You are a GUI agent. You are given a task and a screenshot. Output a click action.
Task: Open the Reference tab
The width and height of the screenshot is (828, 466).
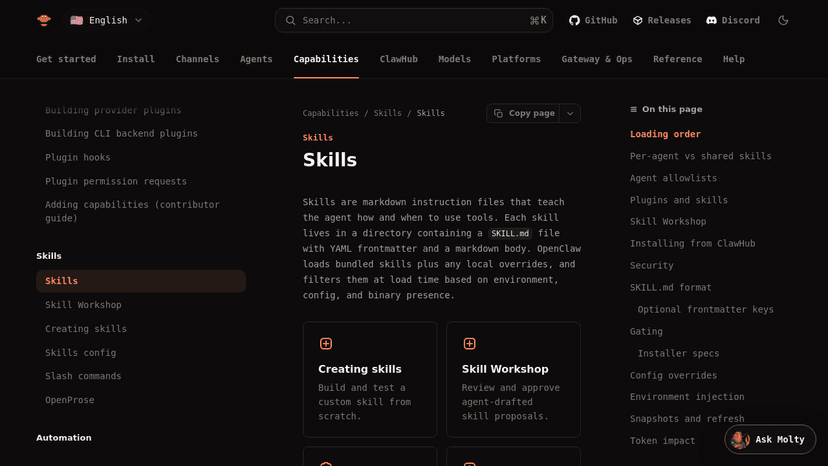coord(678,59)
